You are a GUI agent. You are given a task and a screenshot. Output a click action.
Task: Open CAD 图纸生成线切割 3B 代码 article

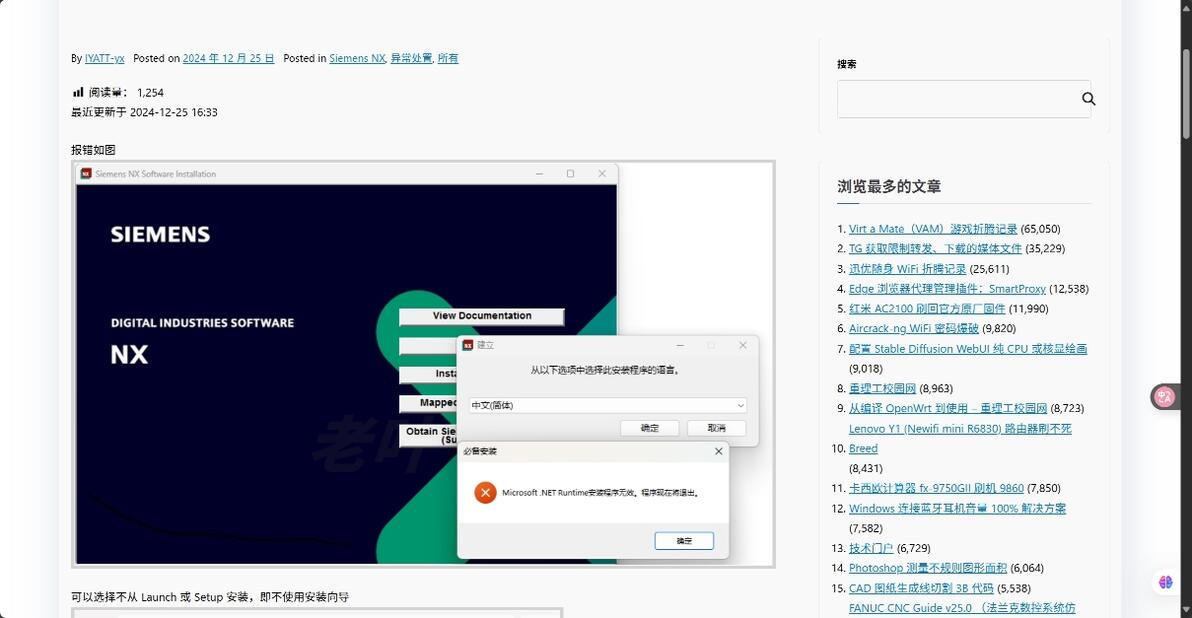click(x=921, y=588)
